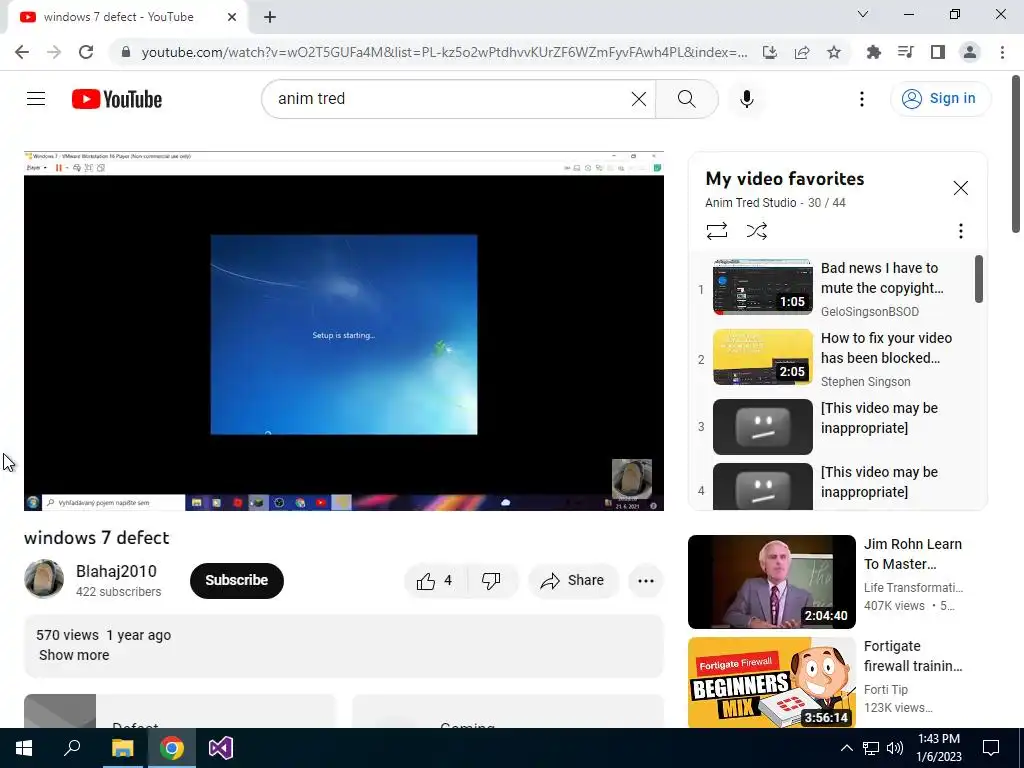Go forward in browser history

click(54, 52)
